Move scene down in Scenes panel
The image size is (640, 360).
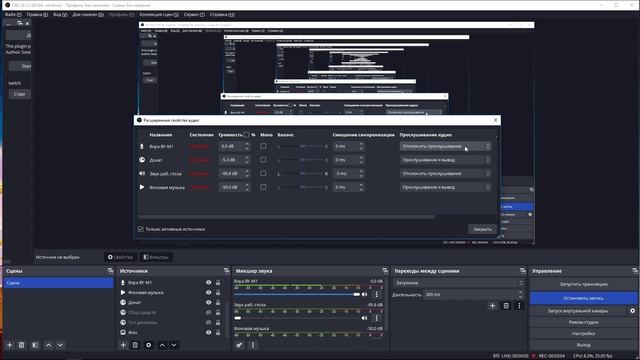[x=60, y=345]
